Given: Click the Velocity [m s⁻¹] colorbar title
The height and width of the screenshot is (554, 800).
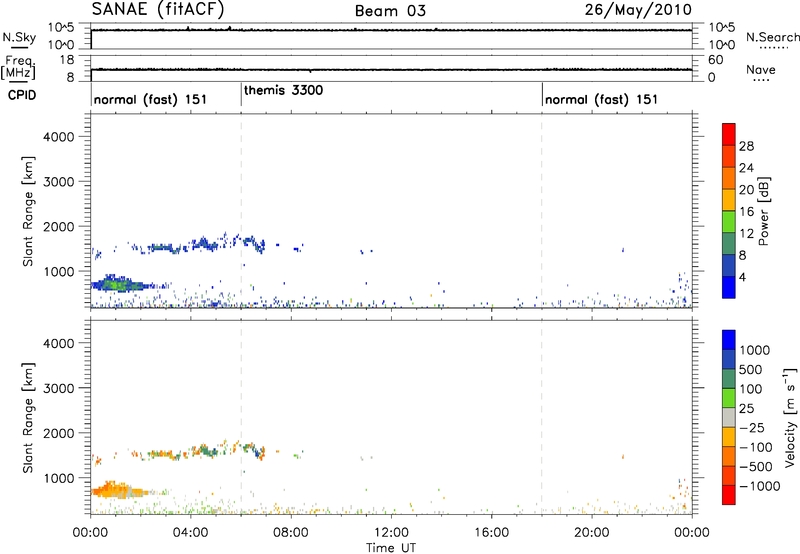Looking at the screenshot, I should [x=790, y=417].
